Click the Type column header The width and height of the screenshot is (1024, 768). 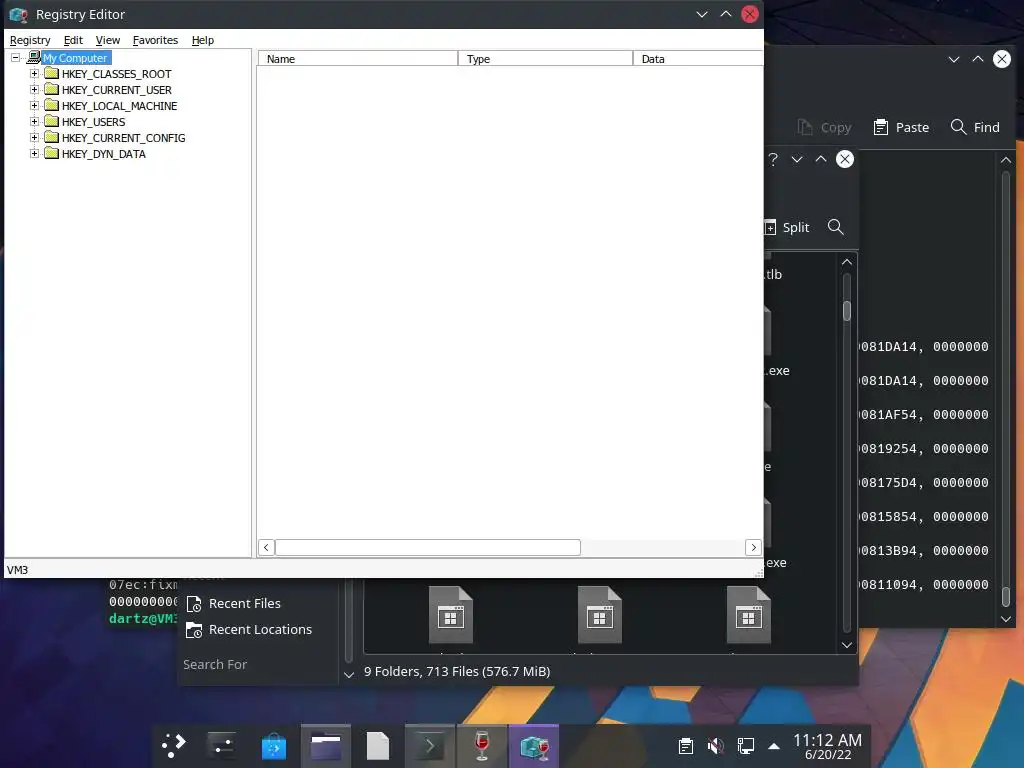(x=545, y=59)
